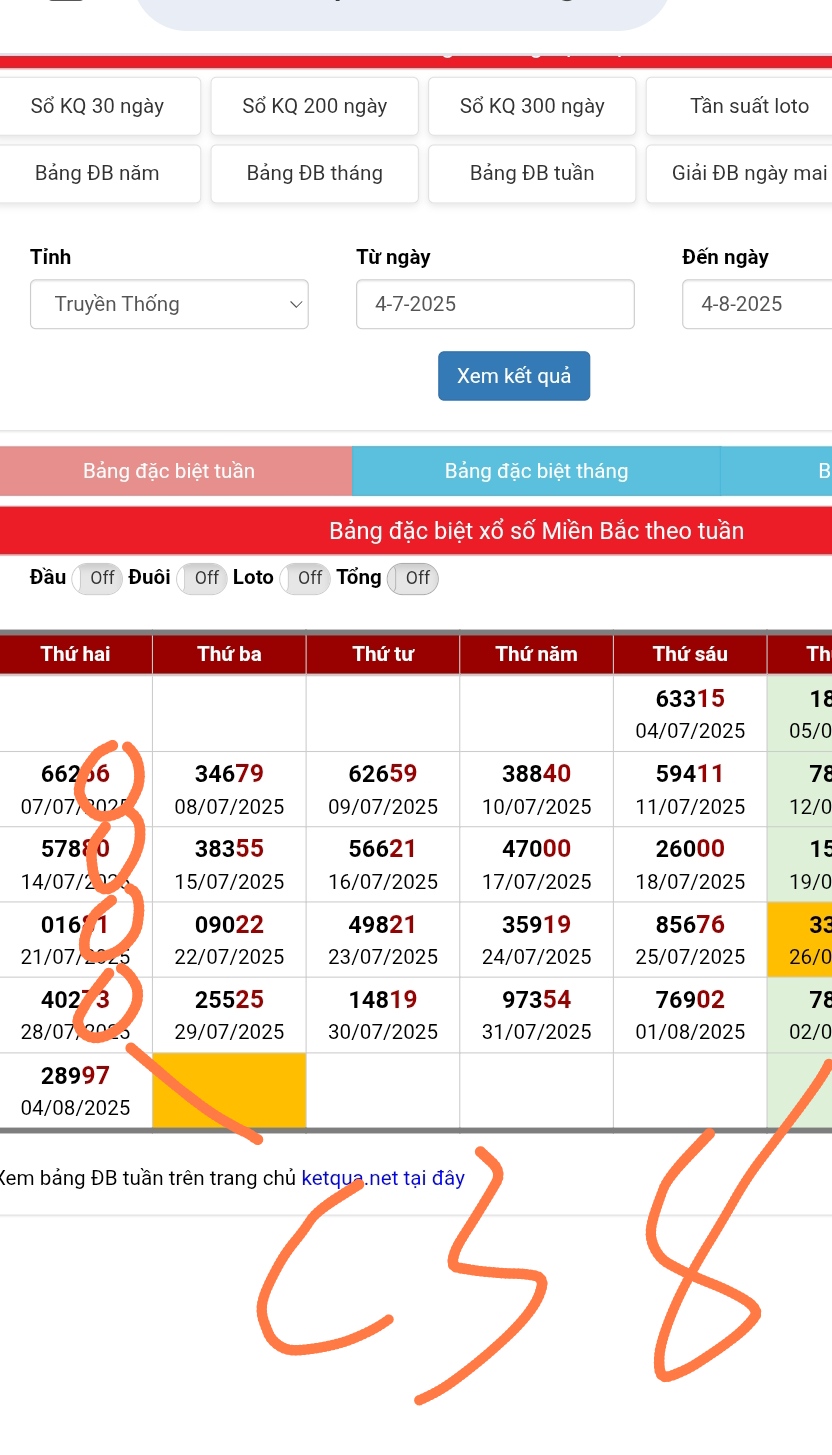Switch to Bảng đặc biệt tuần tab

pyautogui.click(x=169, y=471)
